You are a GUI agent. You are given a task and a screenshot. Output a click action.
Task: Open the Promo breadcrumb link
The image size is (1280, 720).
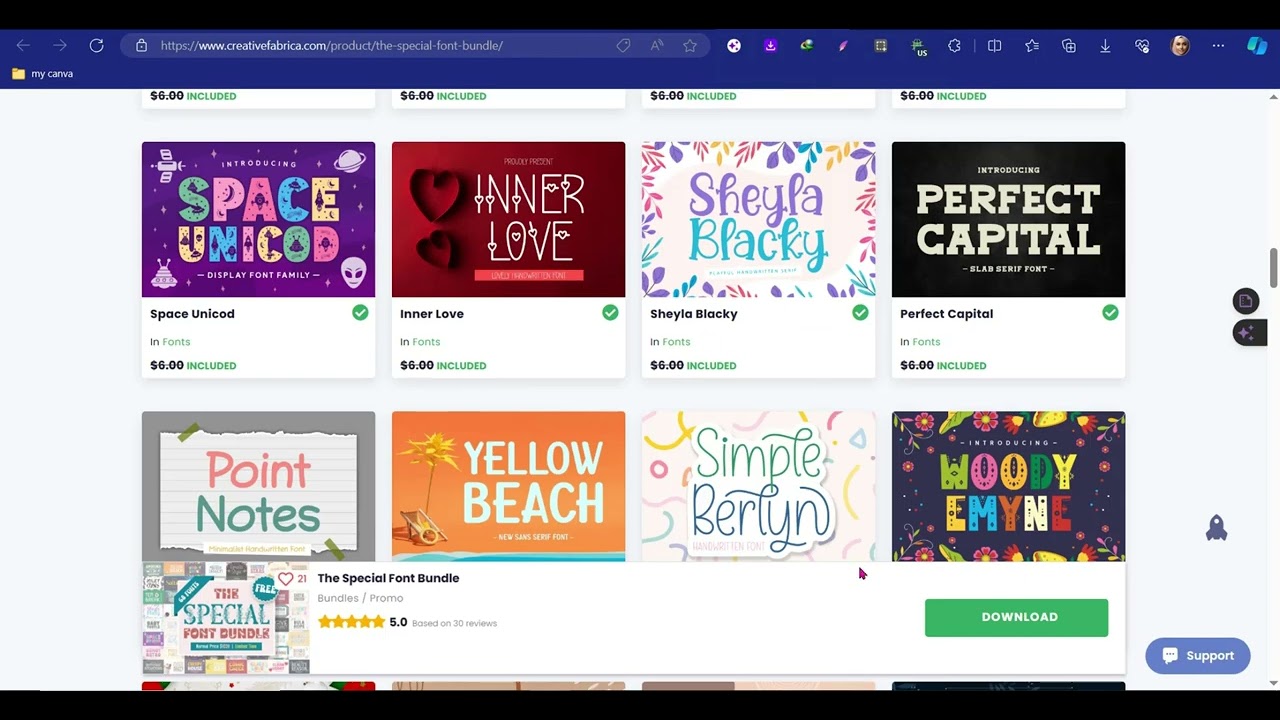[x=386, y=598]
